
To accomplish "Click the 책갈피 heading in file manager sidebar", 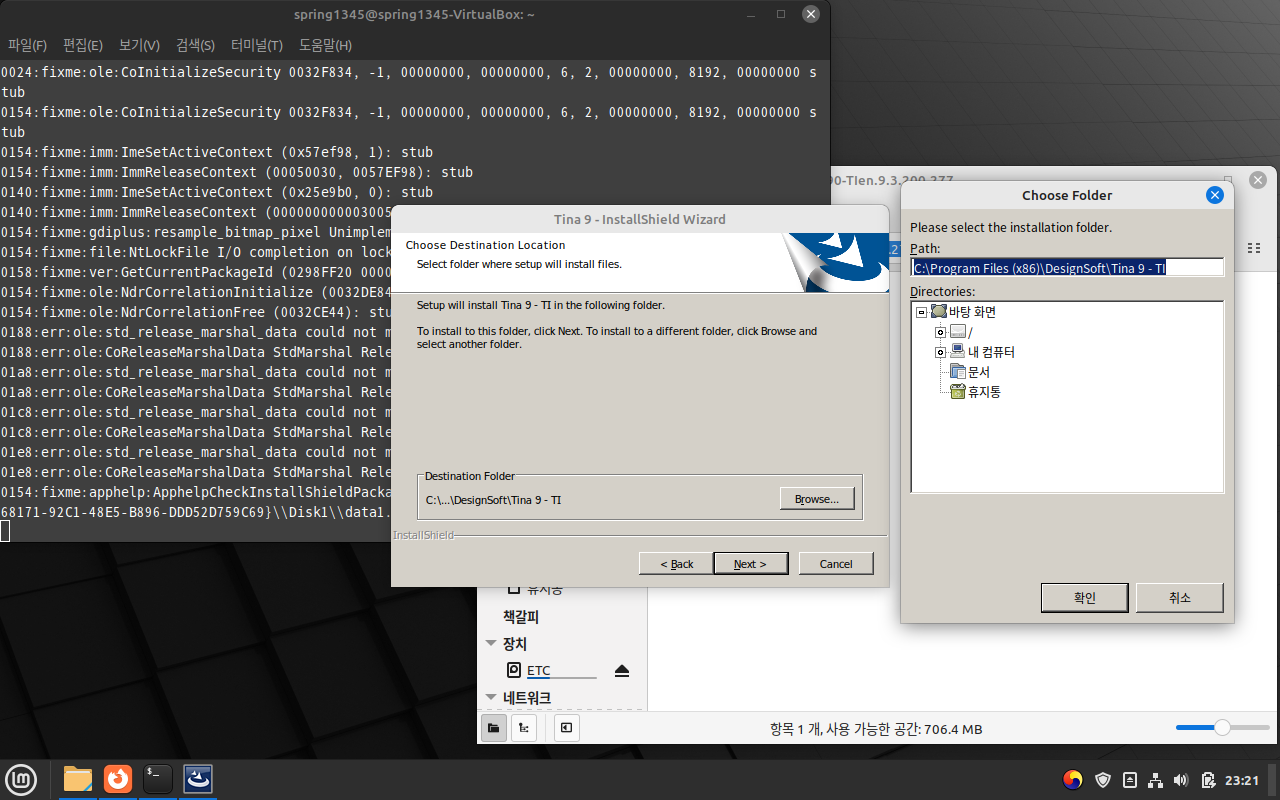I will click(x=520, y=617).
